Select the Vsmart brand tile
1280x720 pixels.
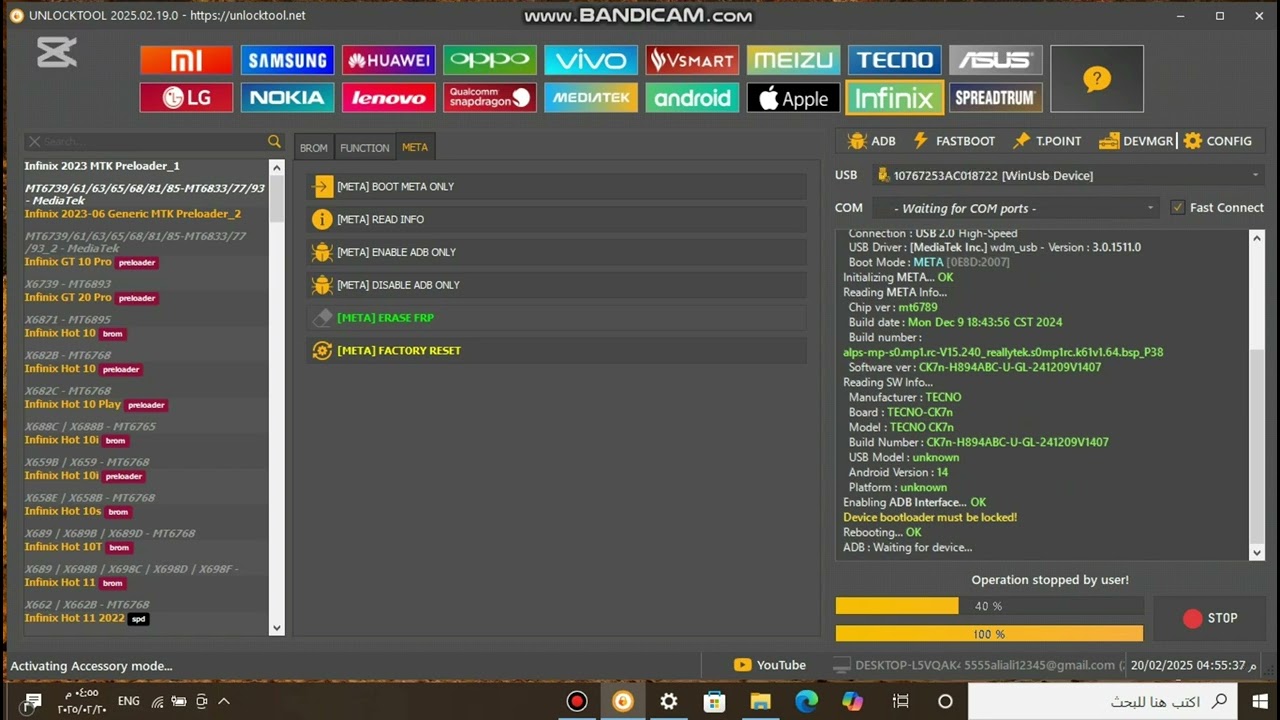click(x=692, y=60)
